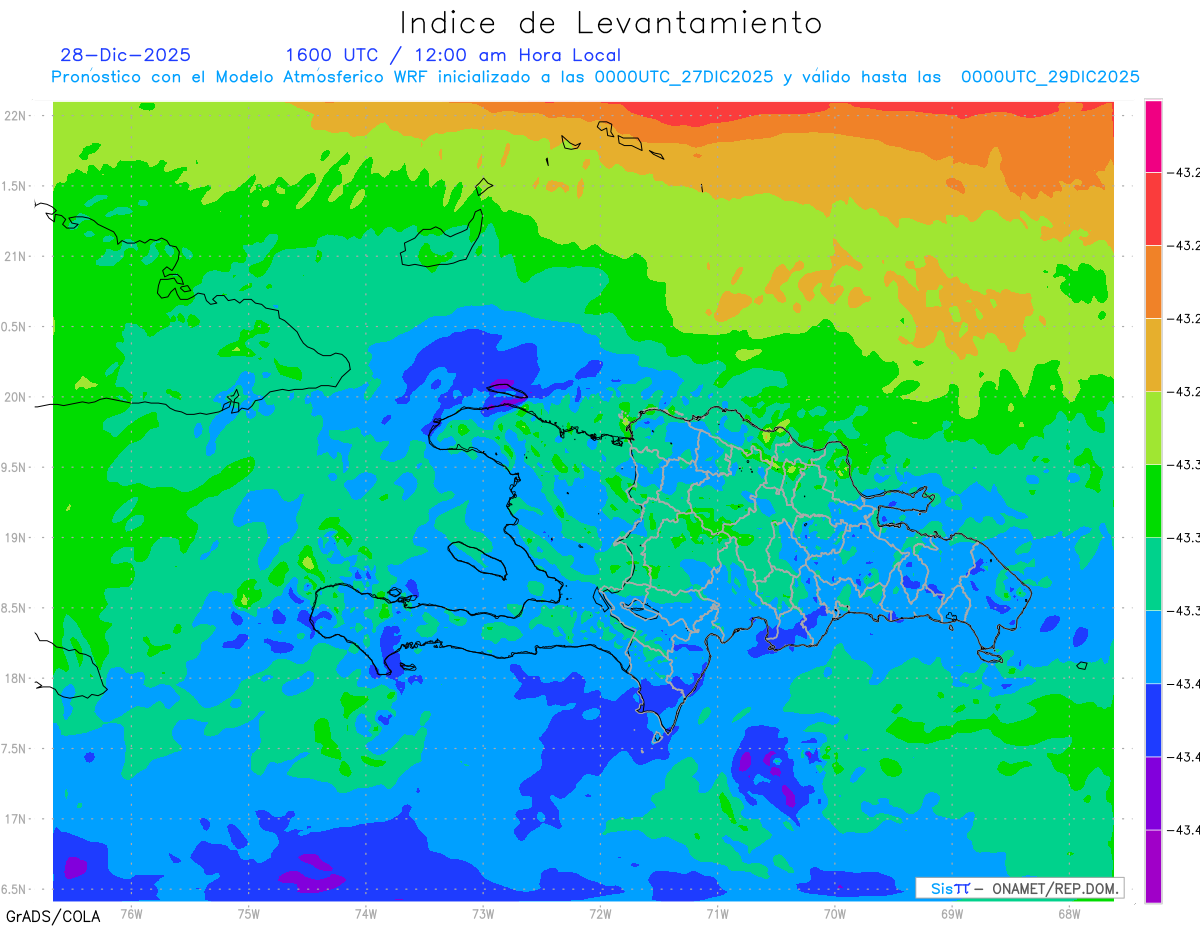Select the red swatch in the color legend
This screenshot has height=927, width=1200.
tap(1153, 209)
